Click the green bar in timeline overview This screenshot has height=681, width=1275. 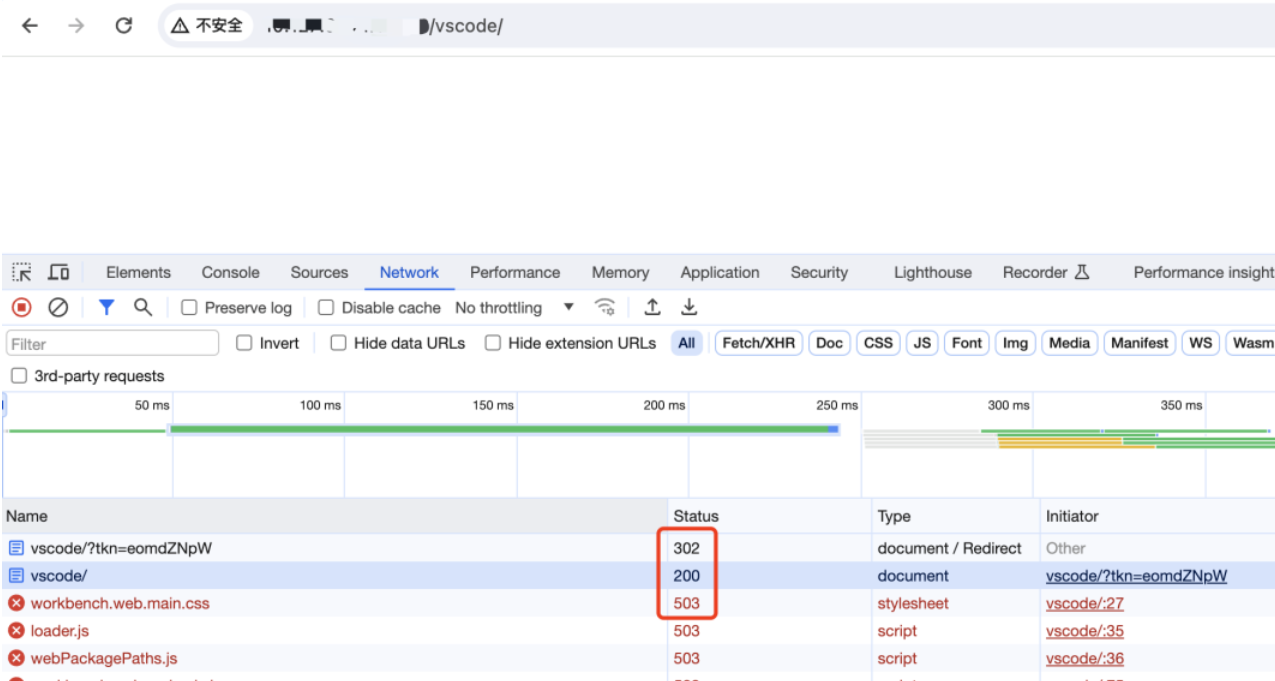503,429
